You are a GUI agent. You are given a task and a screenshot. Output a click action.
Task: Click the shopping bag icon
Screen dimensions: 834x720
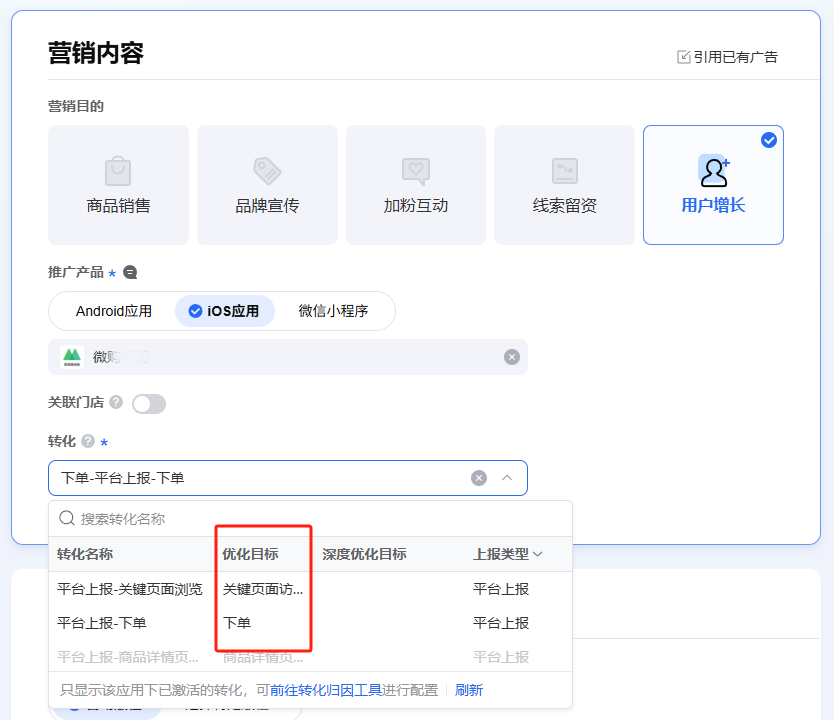(x=118, y=171)
